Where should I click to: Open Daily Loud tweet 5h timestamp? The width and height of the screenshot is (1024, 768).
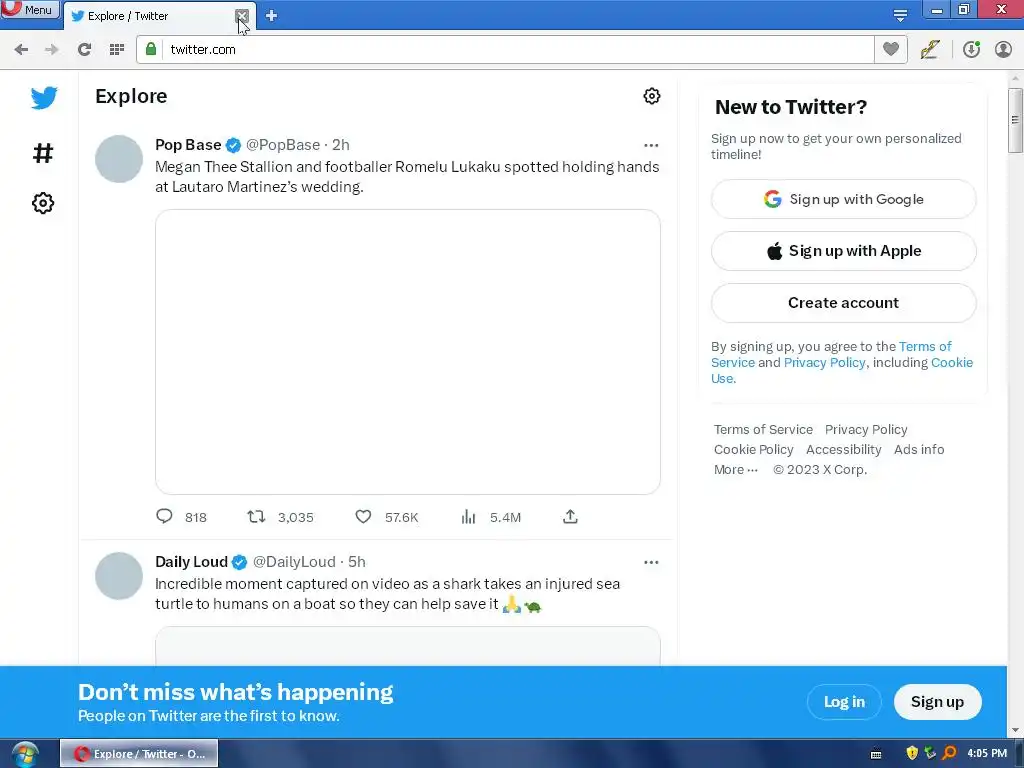pyautogui.click(x=357, y=562)
